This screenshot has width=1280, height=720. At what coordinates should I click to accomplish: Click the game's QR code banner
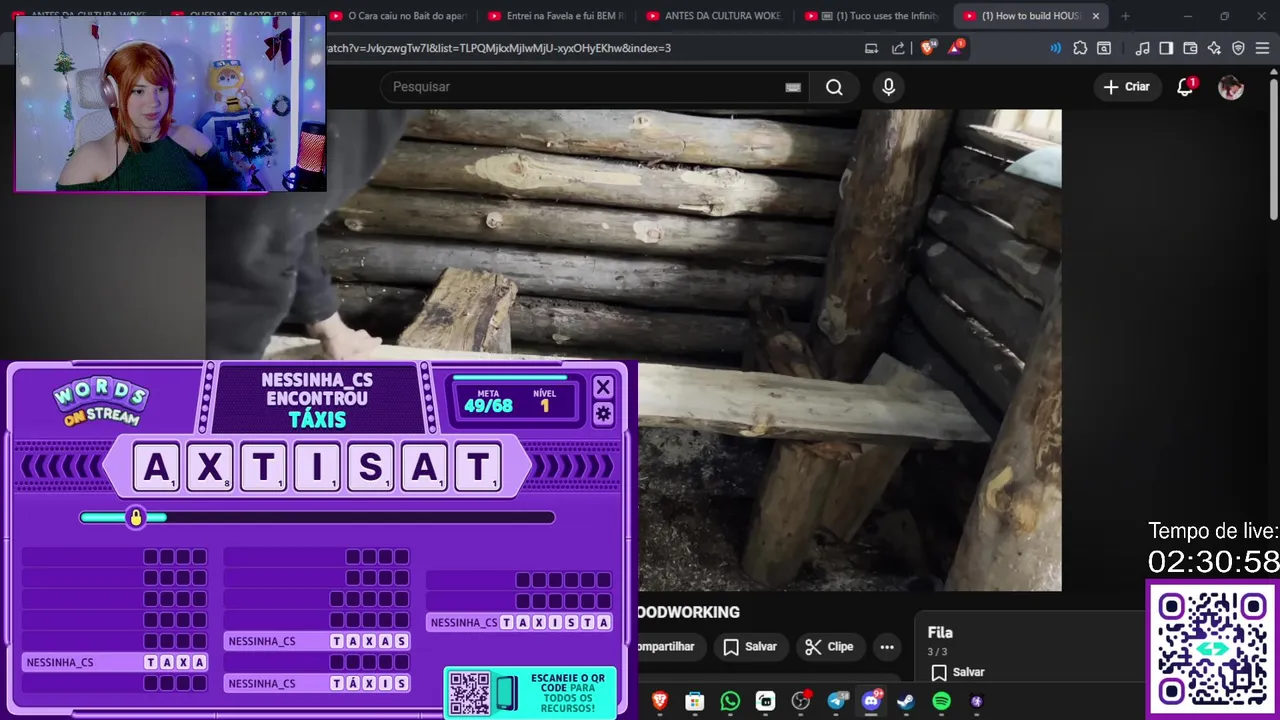click(530, 693)
